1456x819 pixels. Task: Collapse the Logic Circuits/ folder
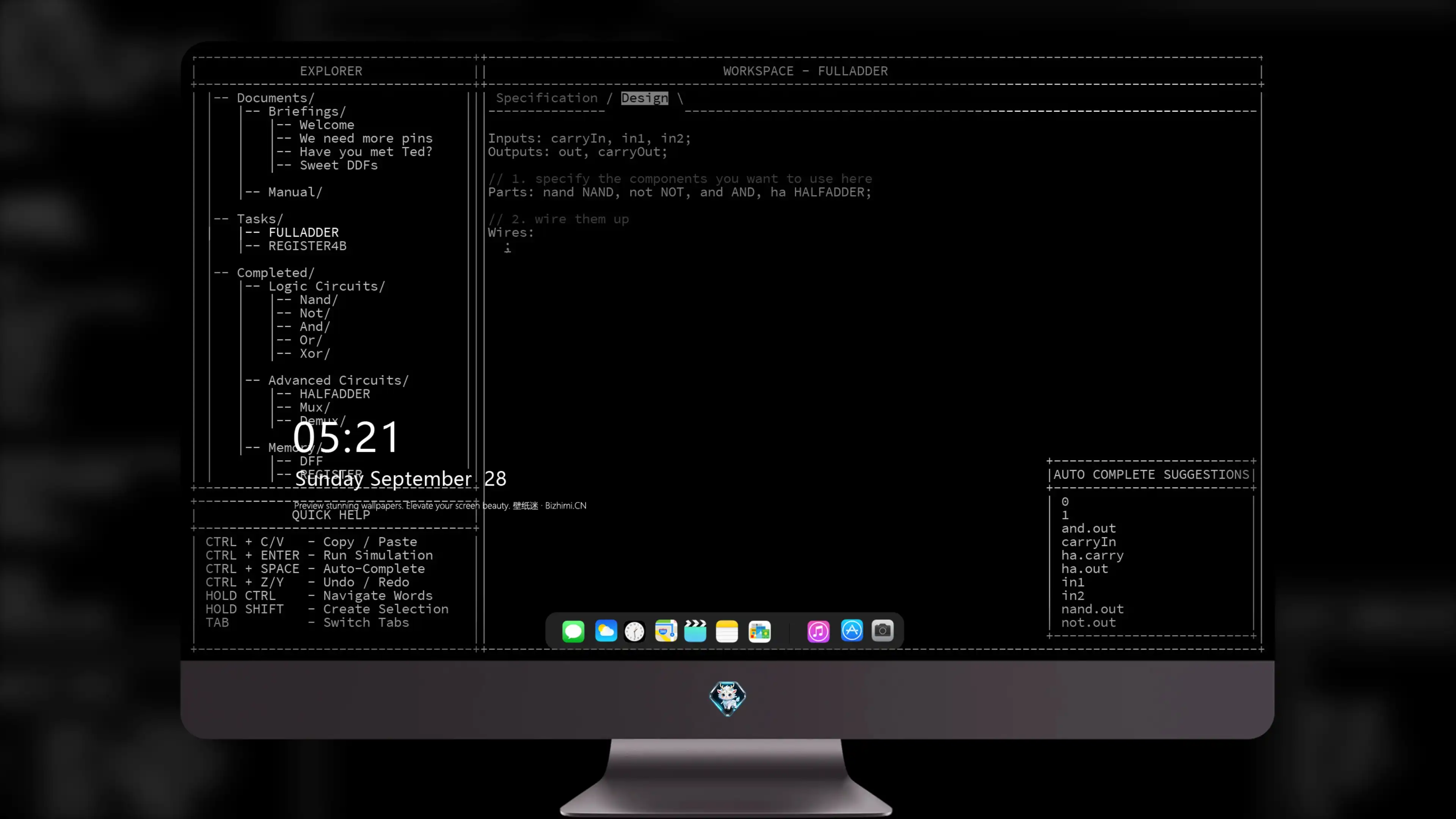point(327,286)
